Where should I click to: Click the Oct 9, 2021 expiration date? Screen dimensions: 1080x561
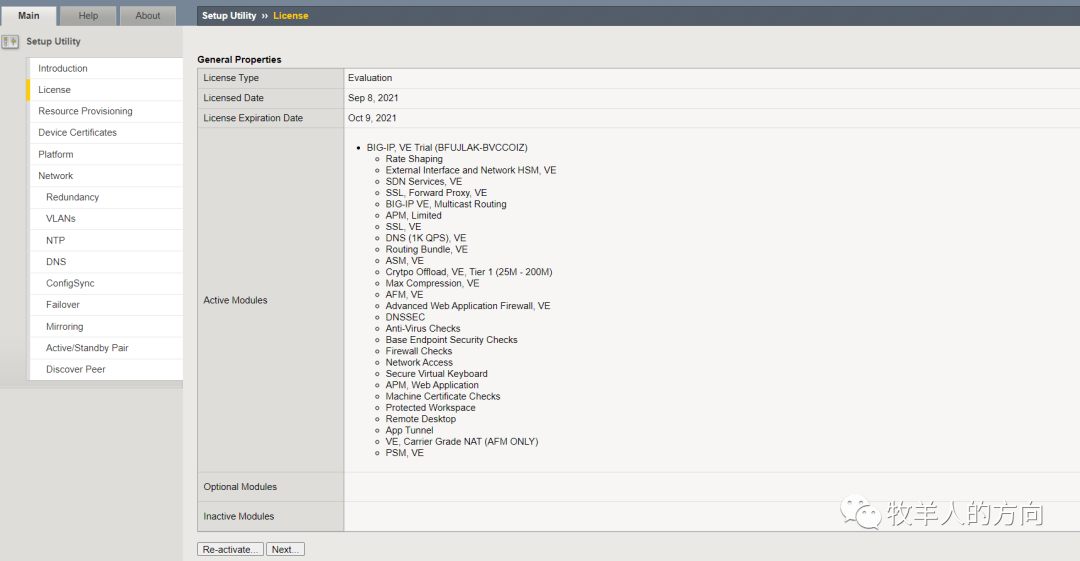point(372,118)
